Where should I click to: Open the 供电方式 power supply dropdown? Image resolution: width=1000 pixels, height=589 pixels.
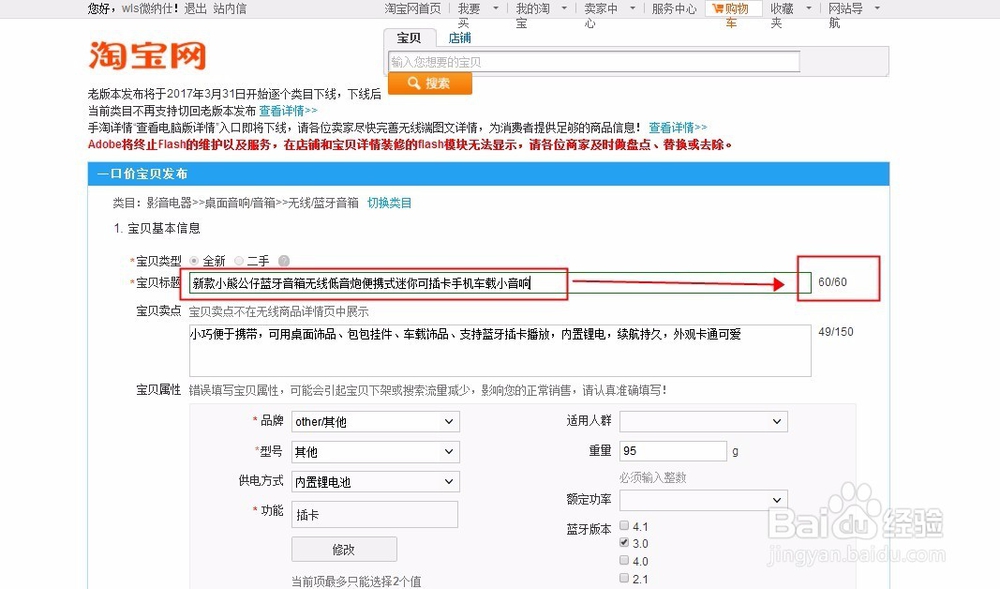(374, 481)
